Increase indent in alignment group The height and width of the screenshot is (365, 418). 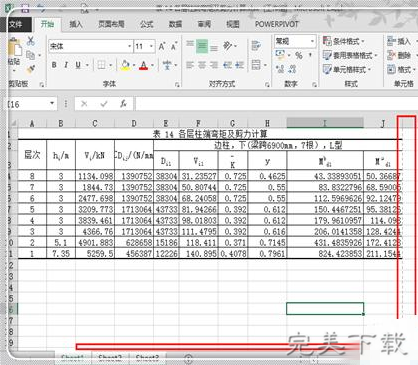[x=239, y=65]
